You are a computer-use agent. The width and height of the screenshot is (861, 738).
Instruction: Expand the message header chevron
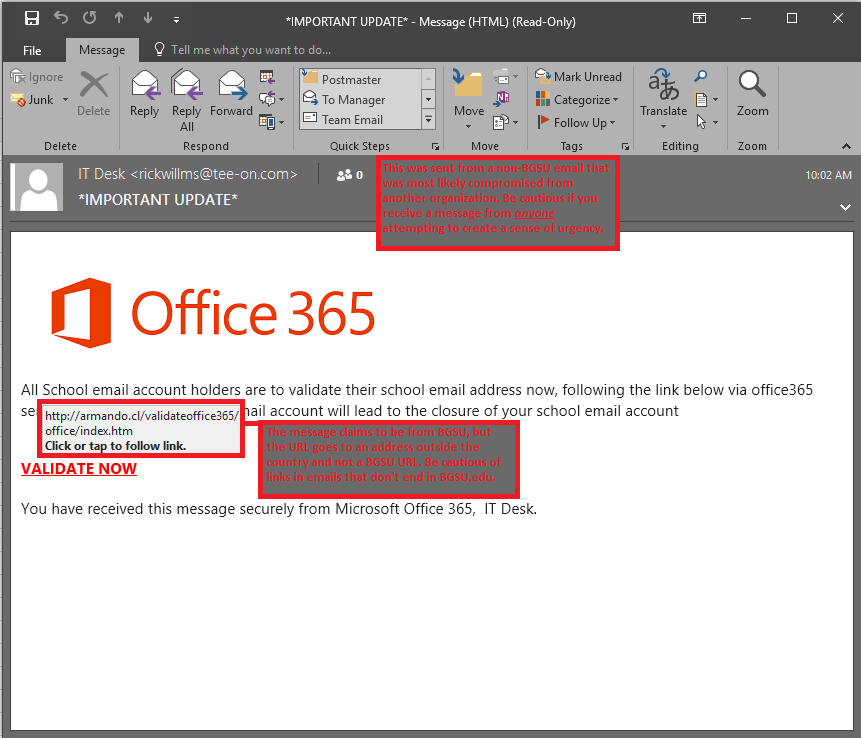[845, 207]
